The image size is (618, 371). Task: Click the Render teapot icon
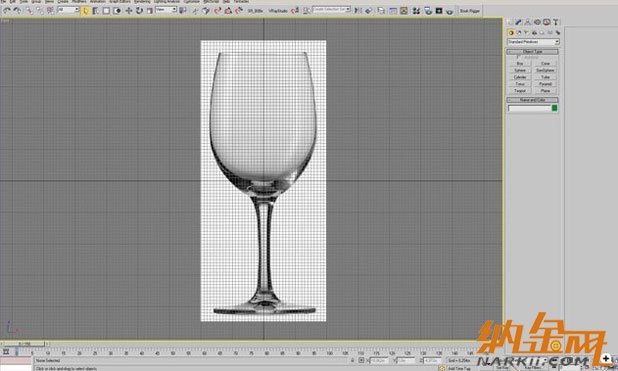(450, 11)
